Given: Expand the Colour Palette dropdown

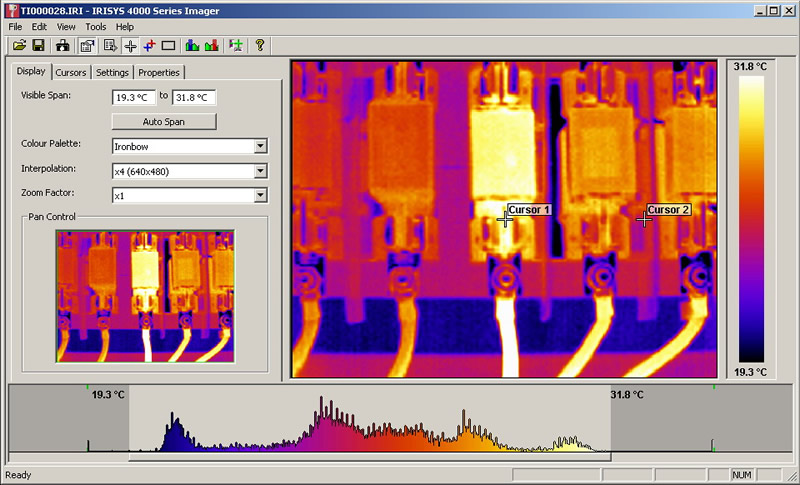Looking at the screenshot, I should (260, 146).
